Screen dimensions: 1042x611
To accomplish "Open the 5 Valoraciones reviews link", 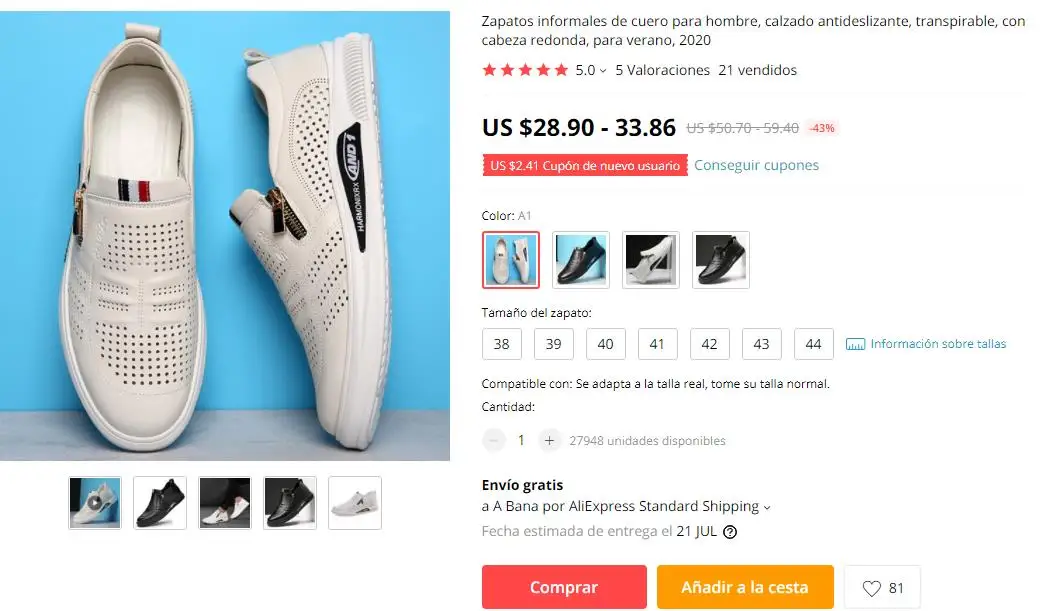I will coord(662,70).
